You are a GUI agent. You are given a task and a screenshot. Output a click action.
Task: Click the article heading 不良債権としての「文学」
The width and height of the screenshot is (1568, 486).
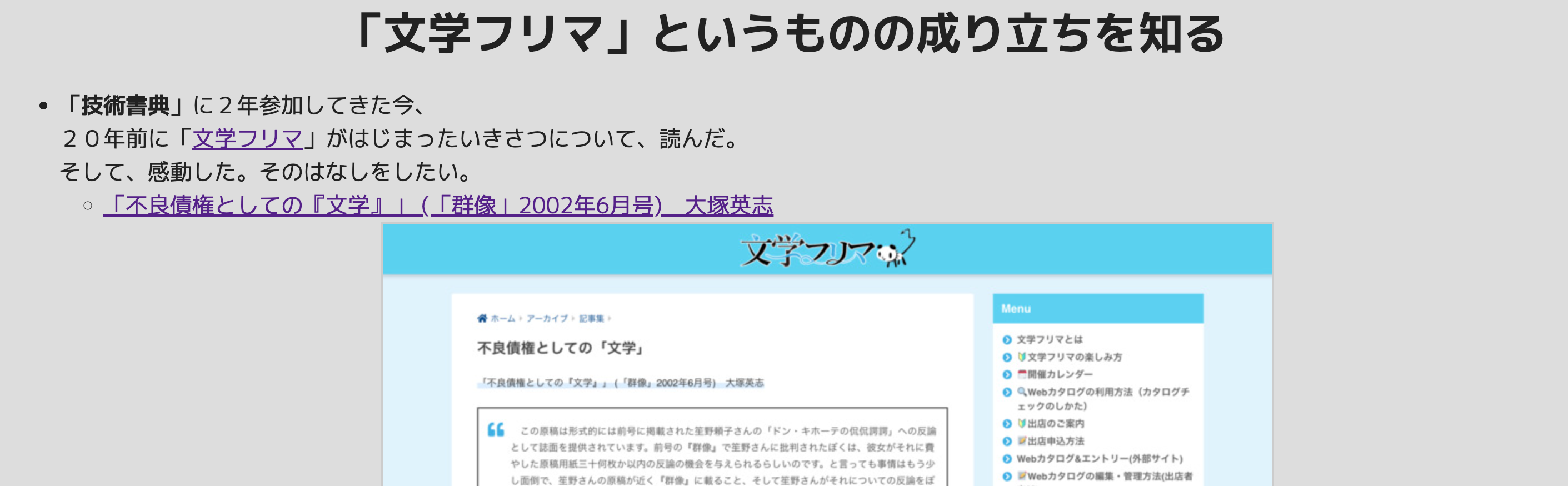point(561,348)
